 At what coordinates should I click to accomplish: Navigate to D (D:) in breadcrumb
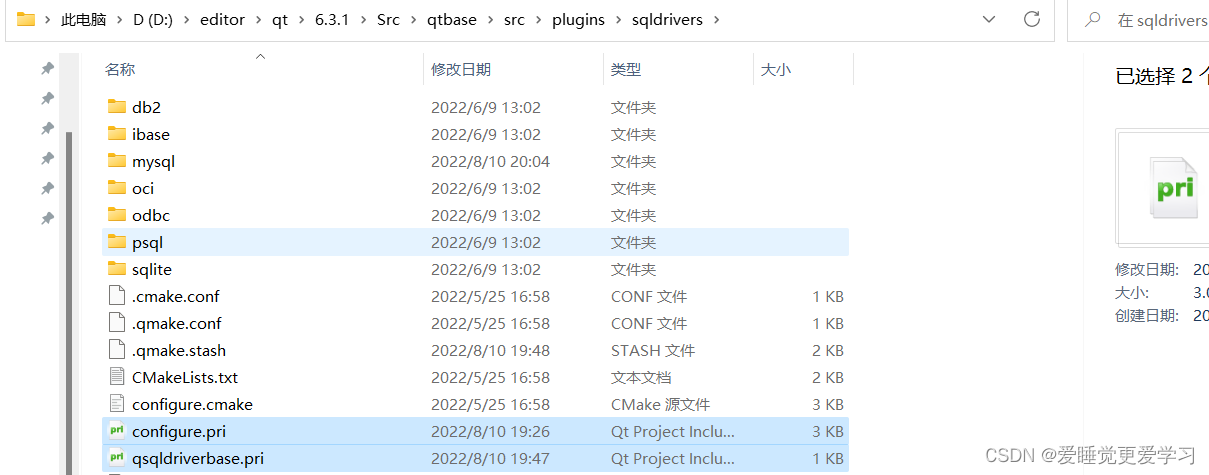pyautogui.click(x=152, y=19)
